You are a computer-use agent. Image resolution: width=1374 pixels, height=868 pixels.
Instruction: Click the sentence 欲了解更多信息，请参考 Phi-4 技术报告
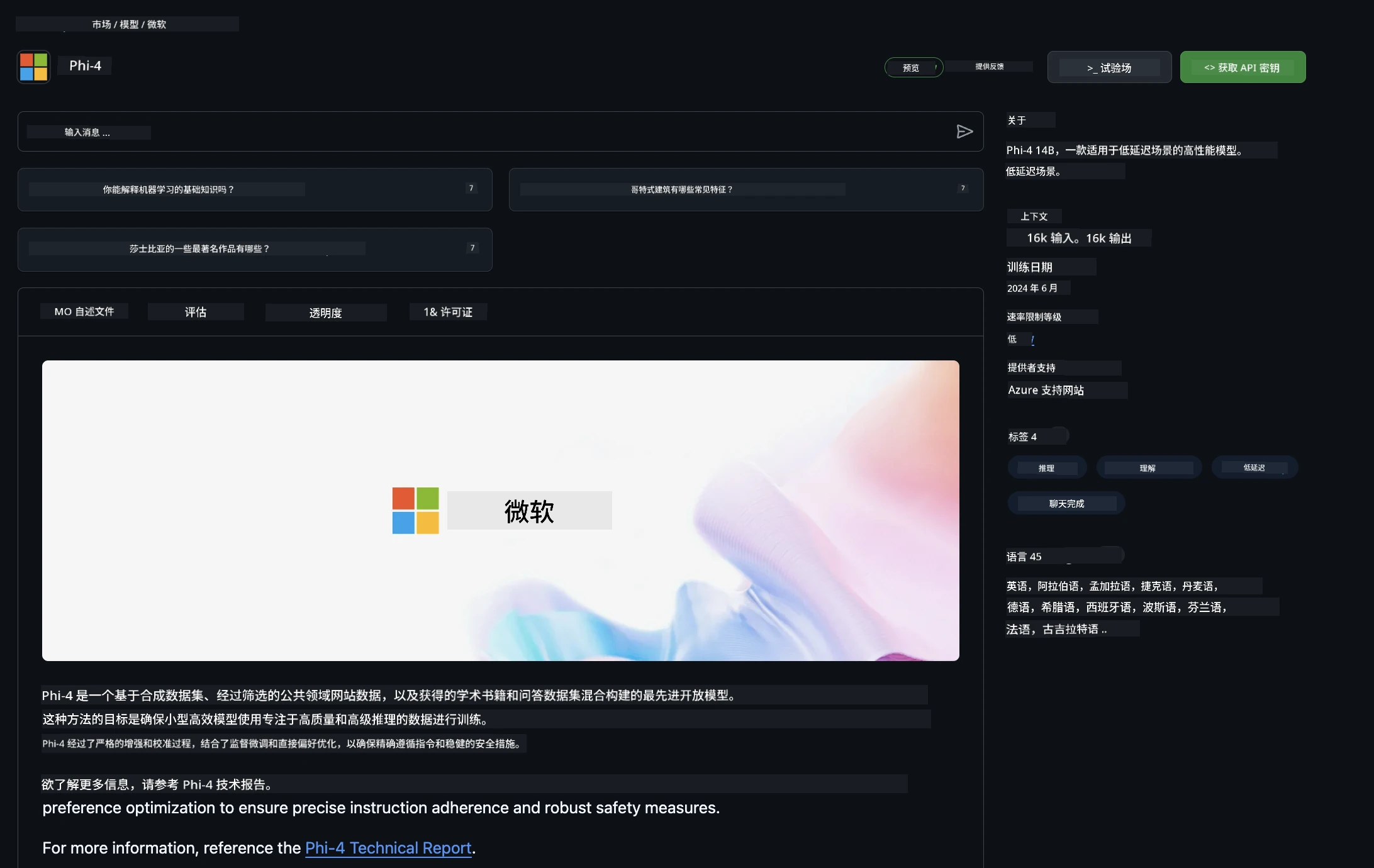coord(157,784)
